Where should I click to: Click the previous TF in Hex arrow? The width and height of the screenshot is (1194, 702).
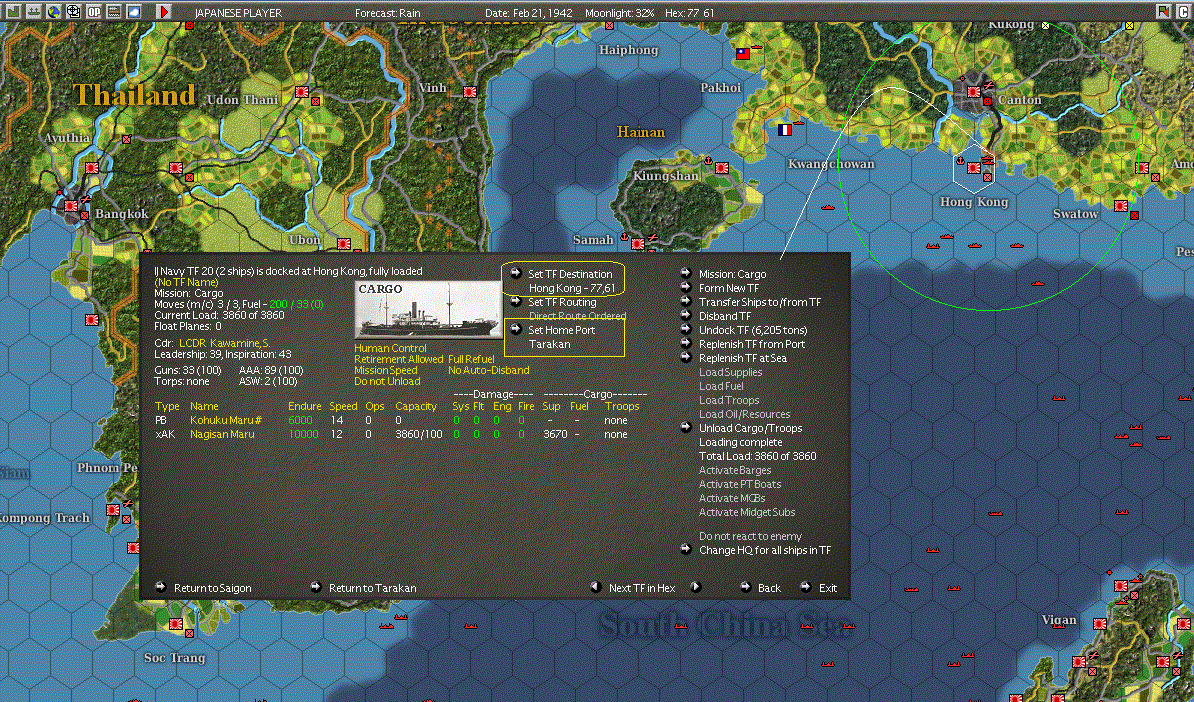[x=596, y=587]
